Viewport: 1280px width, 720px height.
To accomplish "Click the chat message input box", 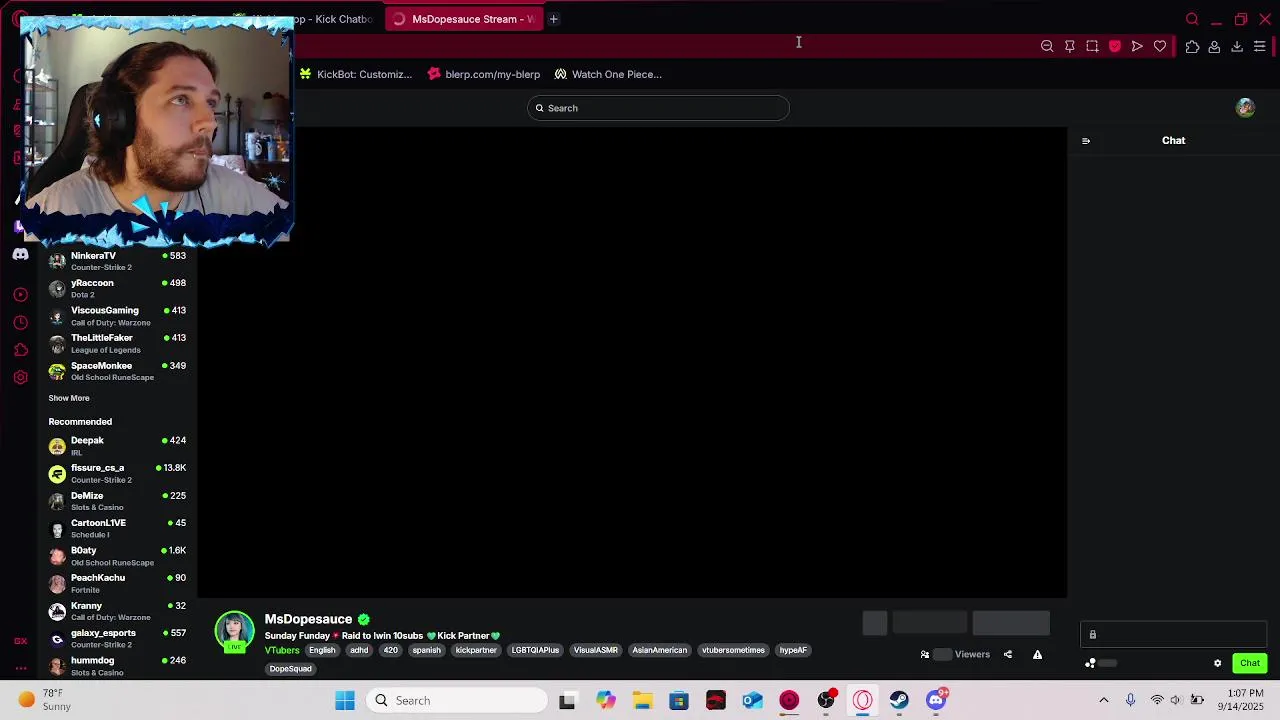I will click(1173, 635).
